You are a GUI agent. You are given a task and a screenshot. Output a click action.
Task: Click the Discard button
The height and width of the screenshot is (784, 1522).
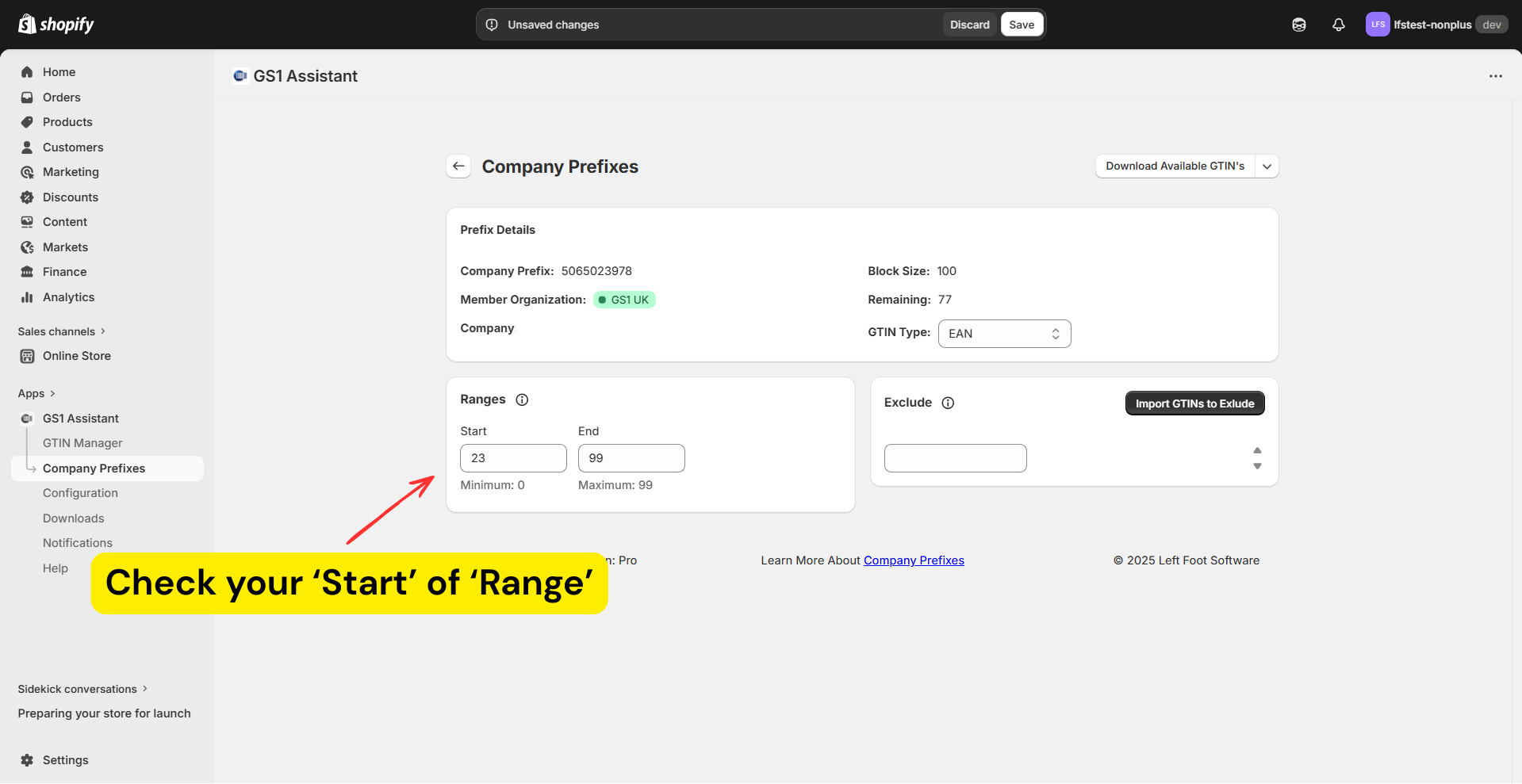tap(970, 25)
